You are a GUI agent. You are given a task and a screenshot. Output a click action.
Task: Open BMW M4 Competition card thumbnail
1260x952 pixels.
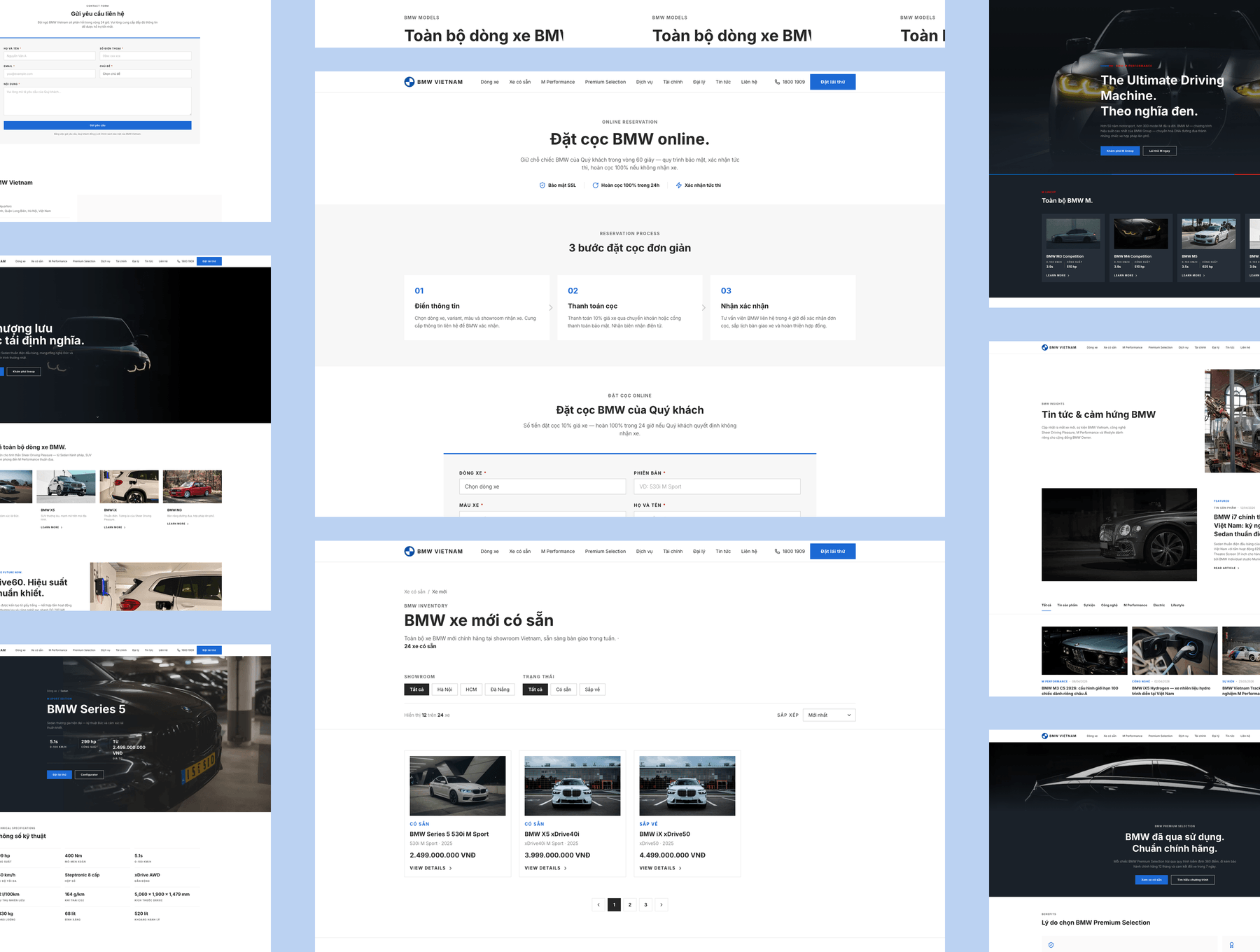pyautogui.click(x=1141, y=234)
